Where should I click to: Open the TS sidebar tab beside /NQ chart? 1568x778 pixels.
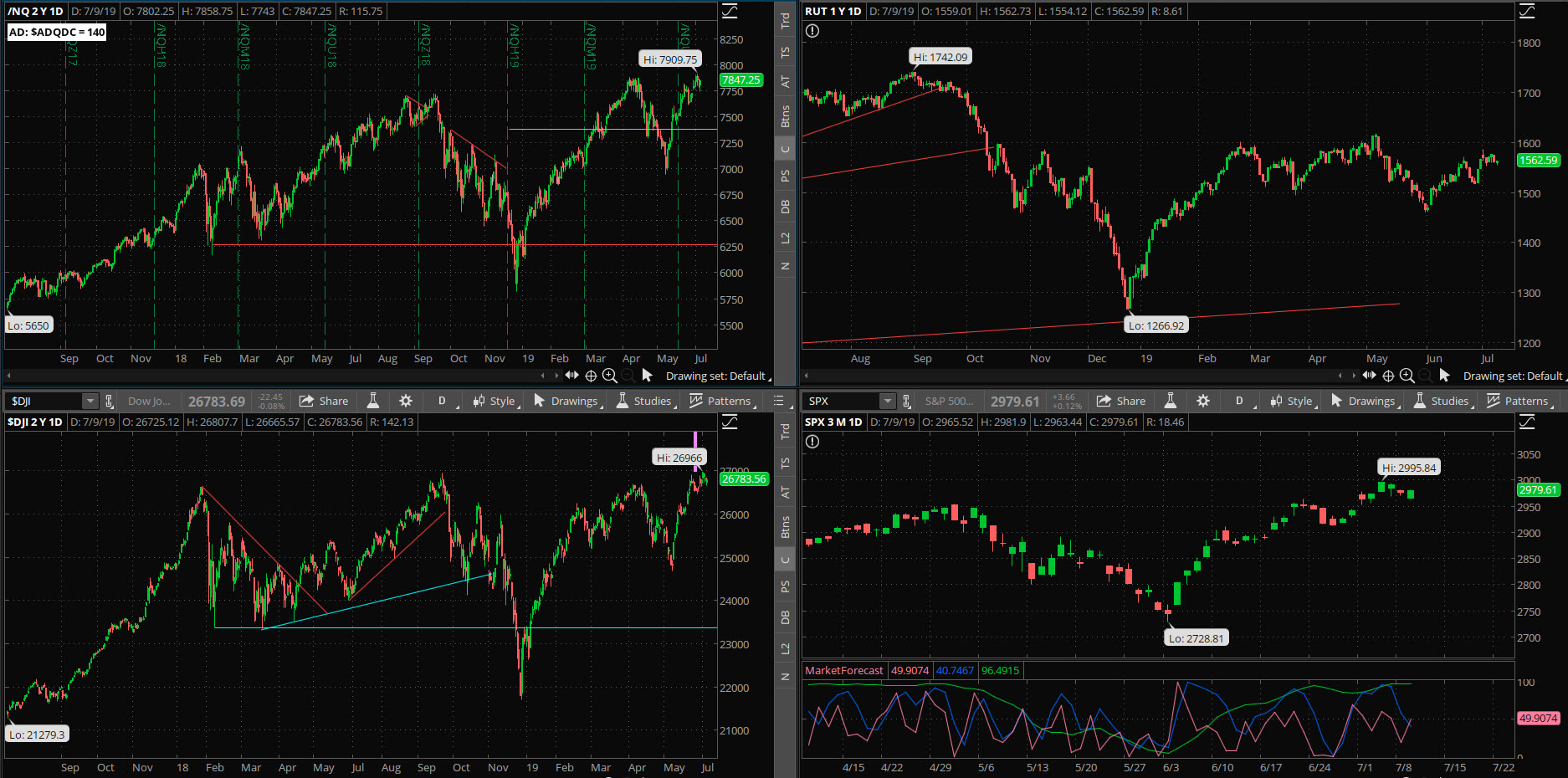coord(785,52)
